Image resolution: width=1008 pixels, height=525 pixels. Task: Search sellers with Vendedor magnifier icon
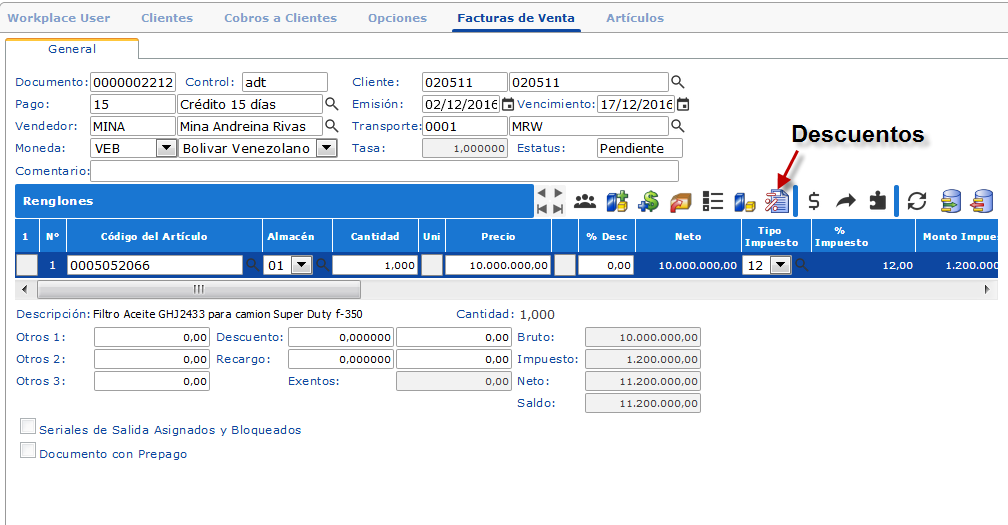[x=331, y=126]
